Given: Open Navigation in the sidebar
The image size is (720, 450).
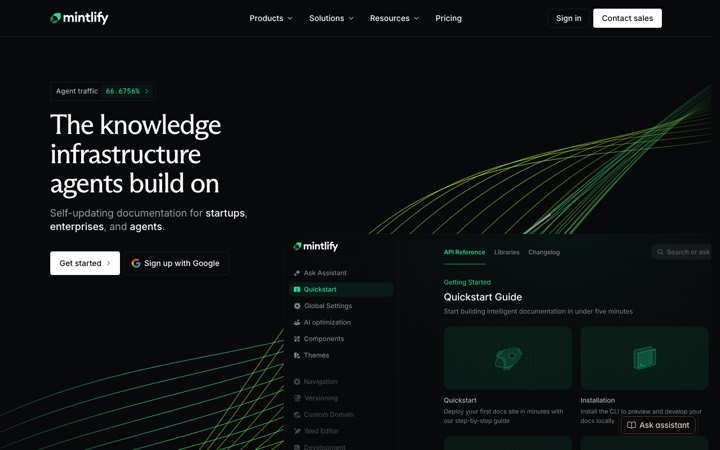Looking at the screenshot, I should [341, 382].
